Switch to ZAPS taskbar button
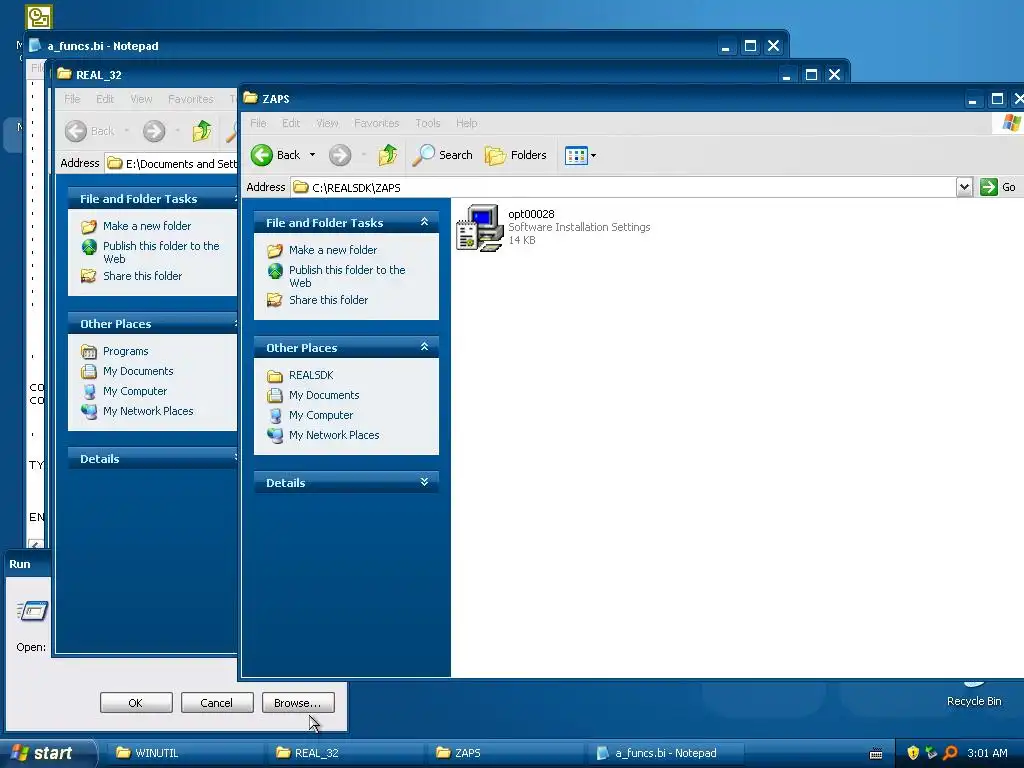Image resolution: width=1024 pixels, height=768 pixels. pyautogui.click(x=504, y=753)
